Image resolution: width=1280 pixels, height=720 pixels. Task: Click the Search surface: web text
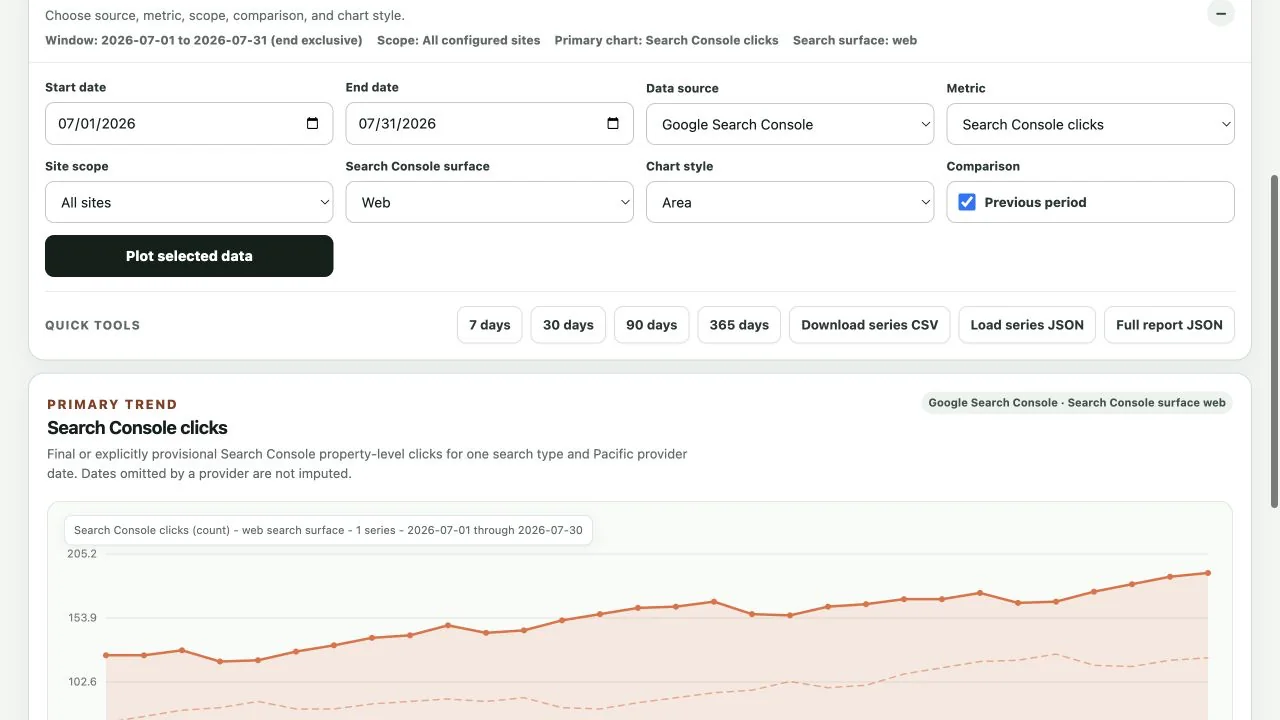[855, 41]
